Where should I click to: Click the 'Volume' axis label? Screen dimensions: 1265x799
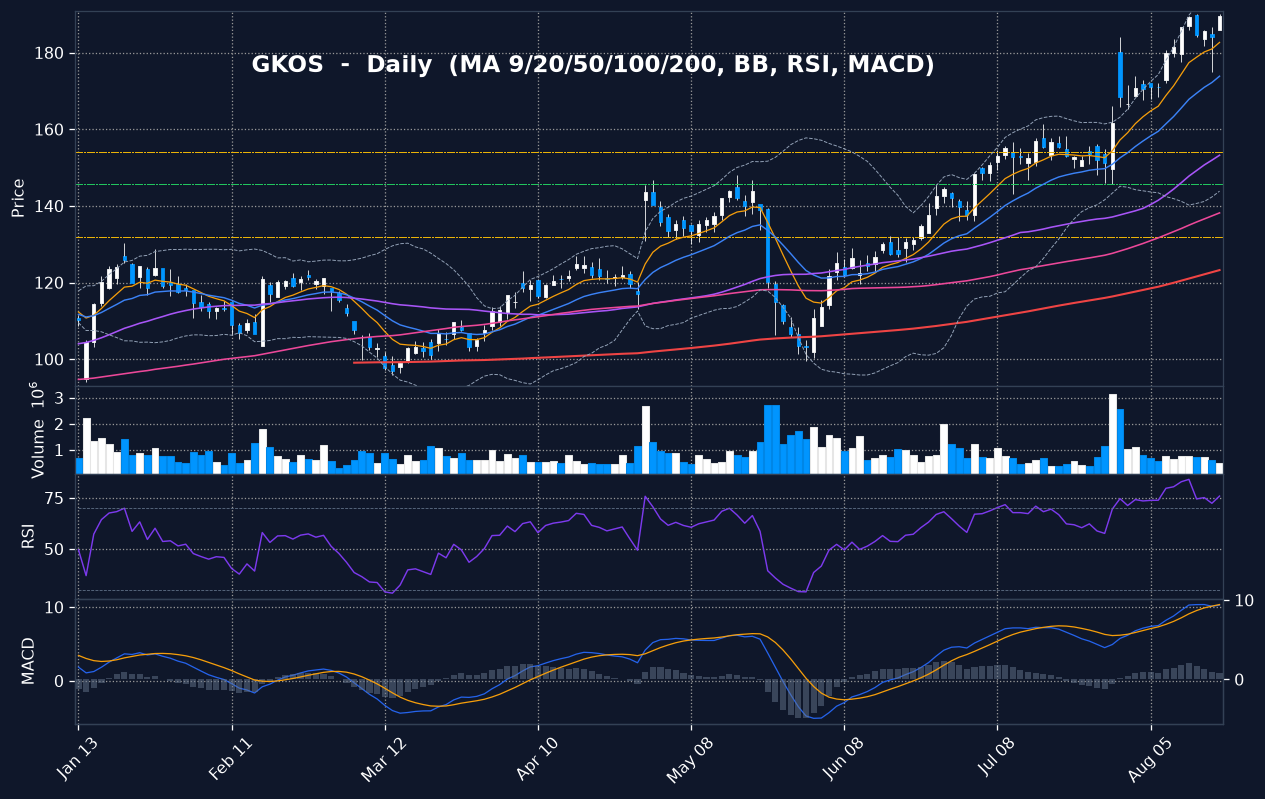36,430
